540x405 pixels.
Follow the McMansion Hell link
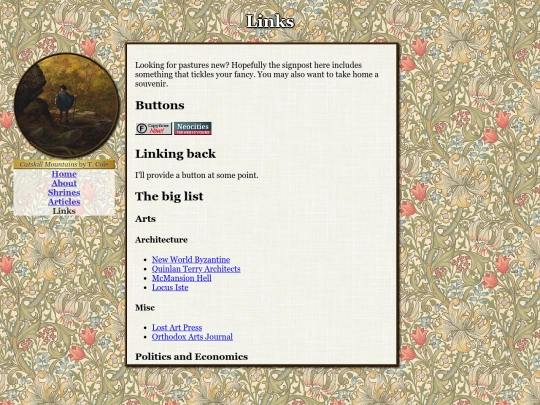(x=181, y=278)
